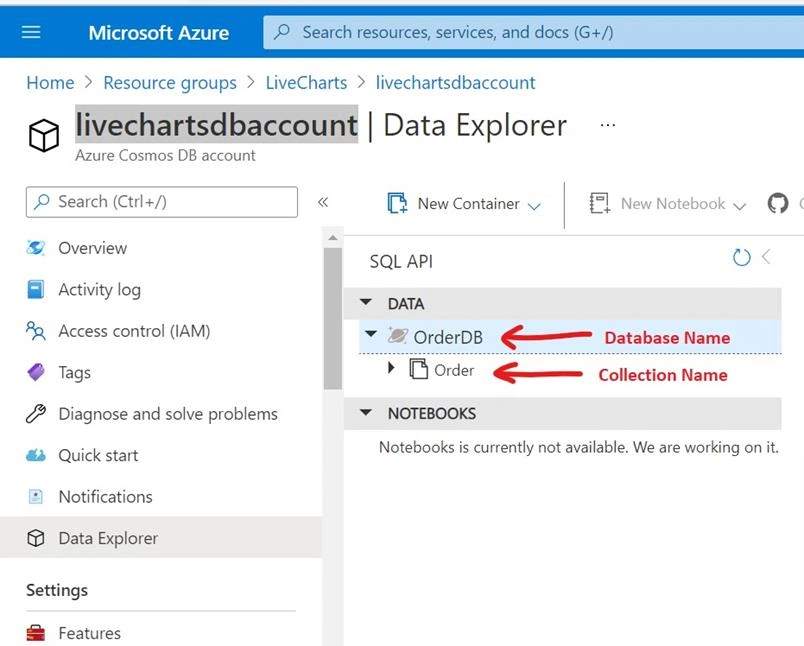Viewport: 804px width, 646px height.
Task: Open livechartsdbaccount breadcrumb link
Action: click(x=455, y=83)
